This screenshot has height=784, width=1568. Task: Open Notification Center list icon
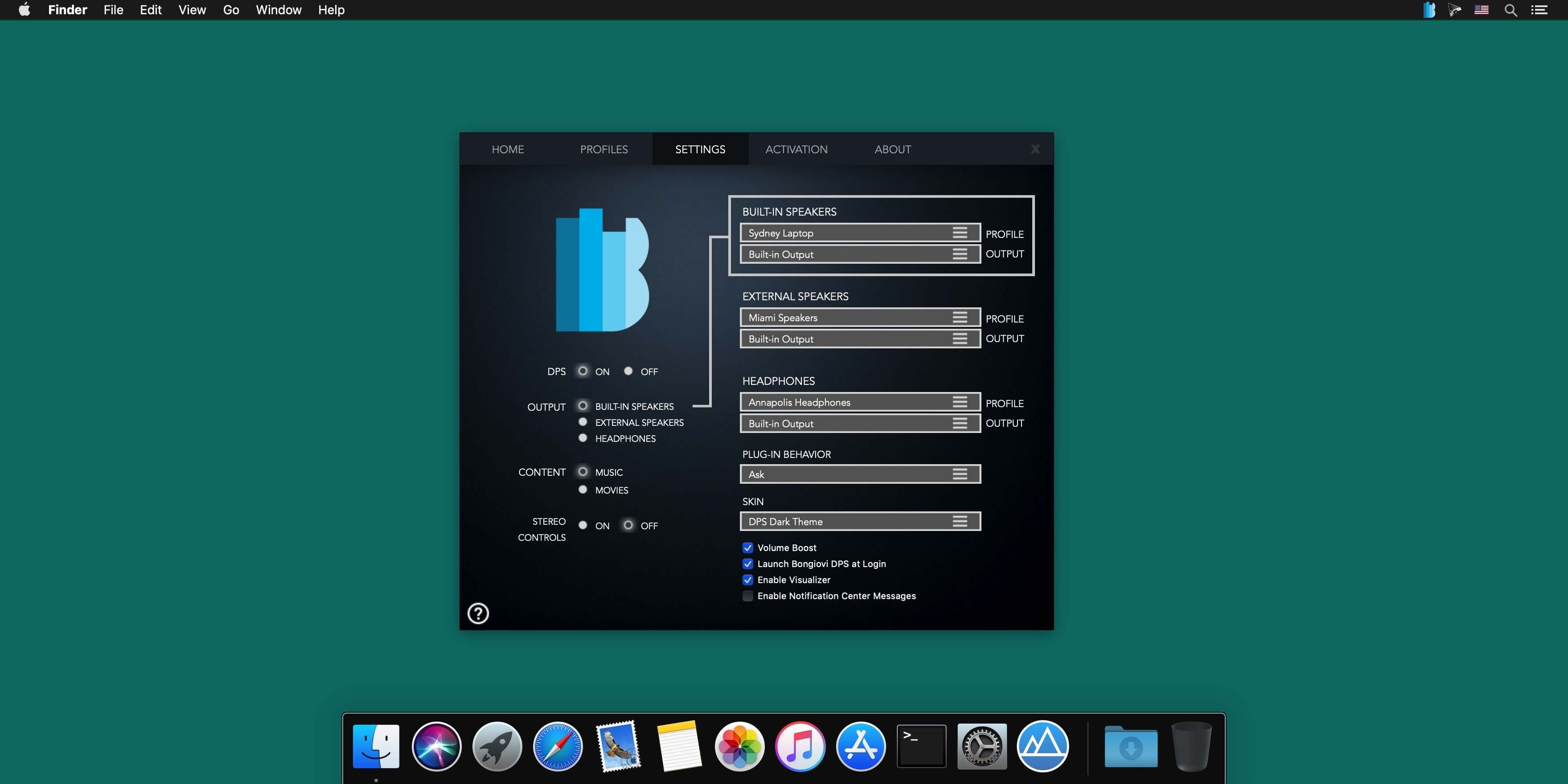coord(1539,10)
